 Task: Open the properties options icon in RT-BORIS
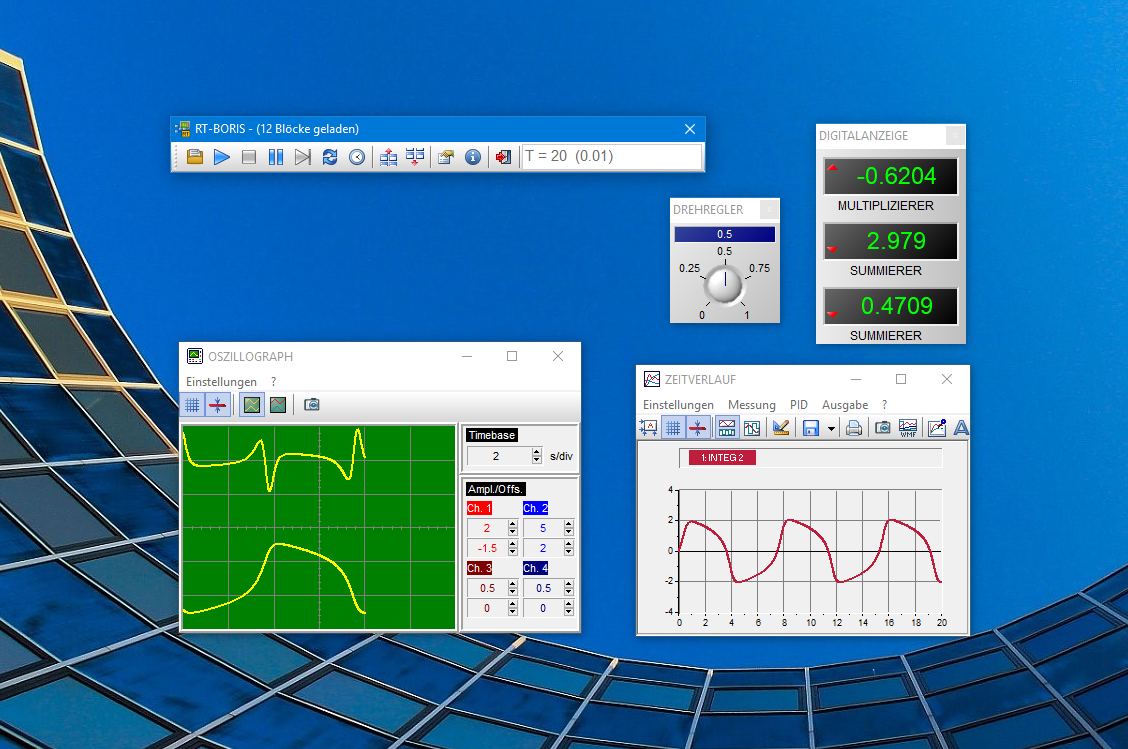click(446, 156)
